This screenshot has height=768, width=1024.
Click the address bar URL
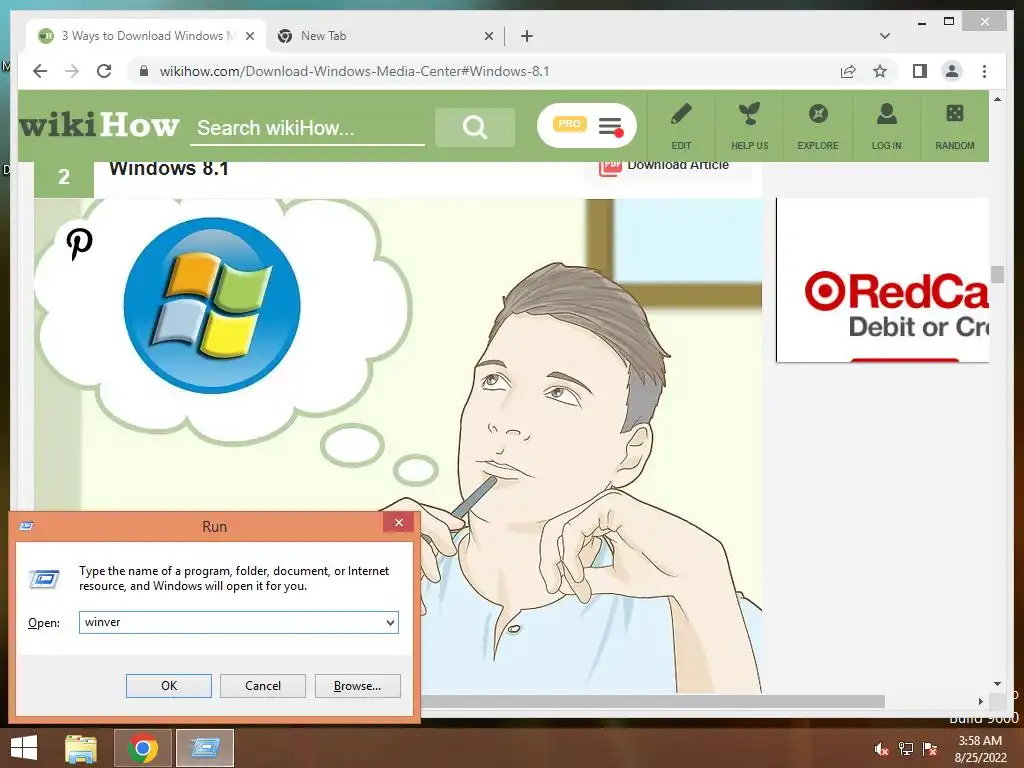click(x=355, y=71)
